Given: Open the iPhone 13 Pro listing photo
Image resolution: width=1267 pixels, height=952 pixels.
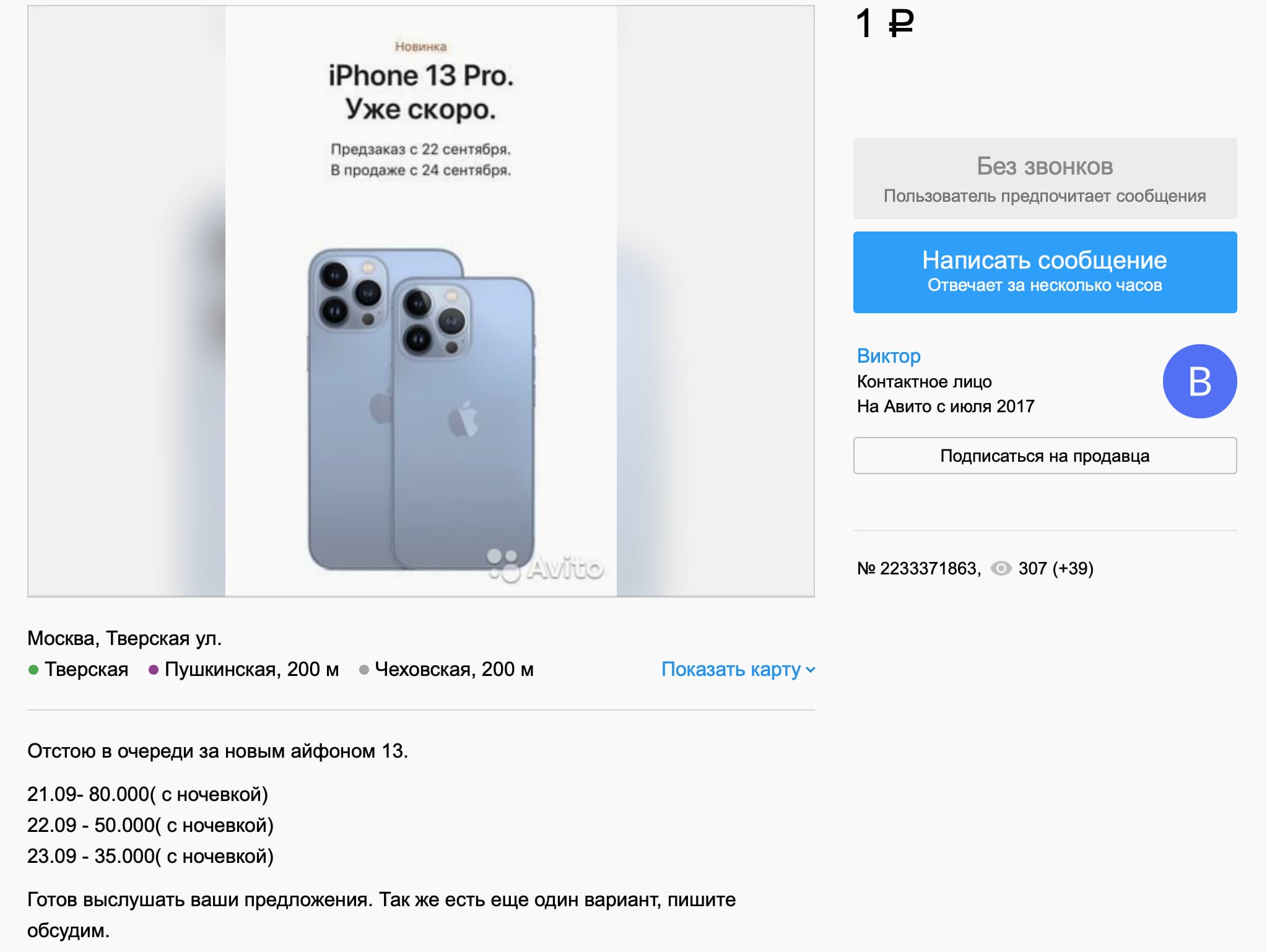Looking at the screenshot, I should (421, 301).
